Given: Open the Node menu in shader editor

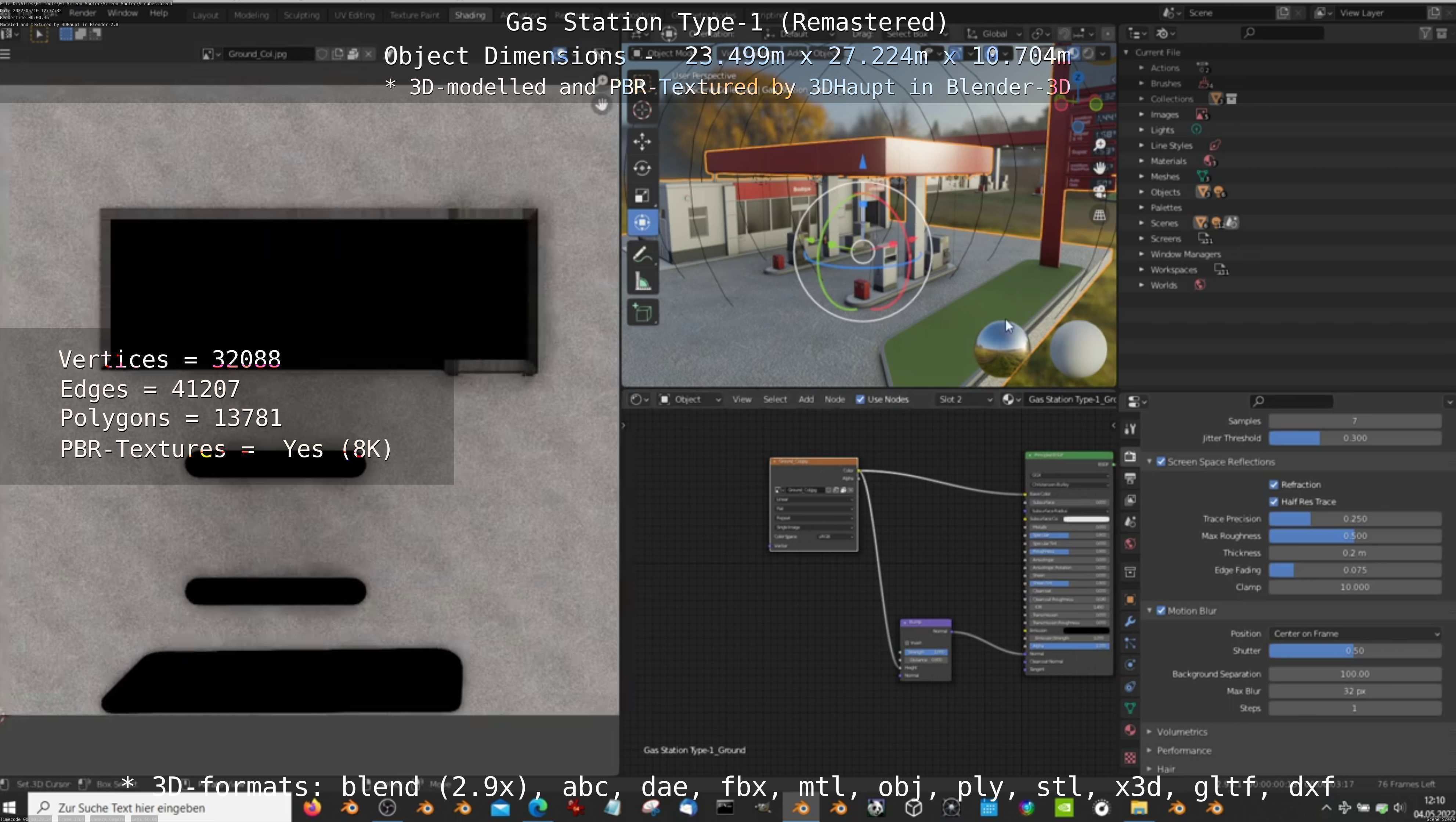Looking at the screenshot, I should 834,399.
